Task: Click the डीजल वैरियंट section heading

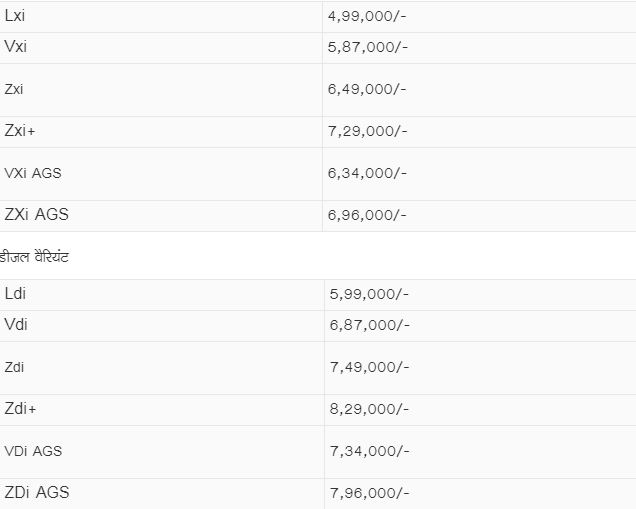Action: coord(35,257)
